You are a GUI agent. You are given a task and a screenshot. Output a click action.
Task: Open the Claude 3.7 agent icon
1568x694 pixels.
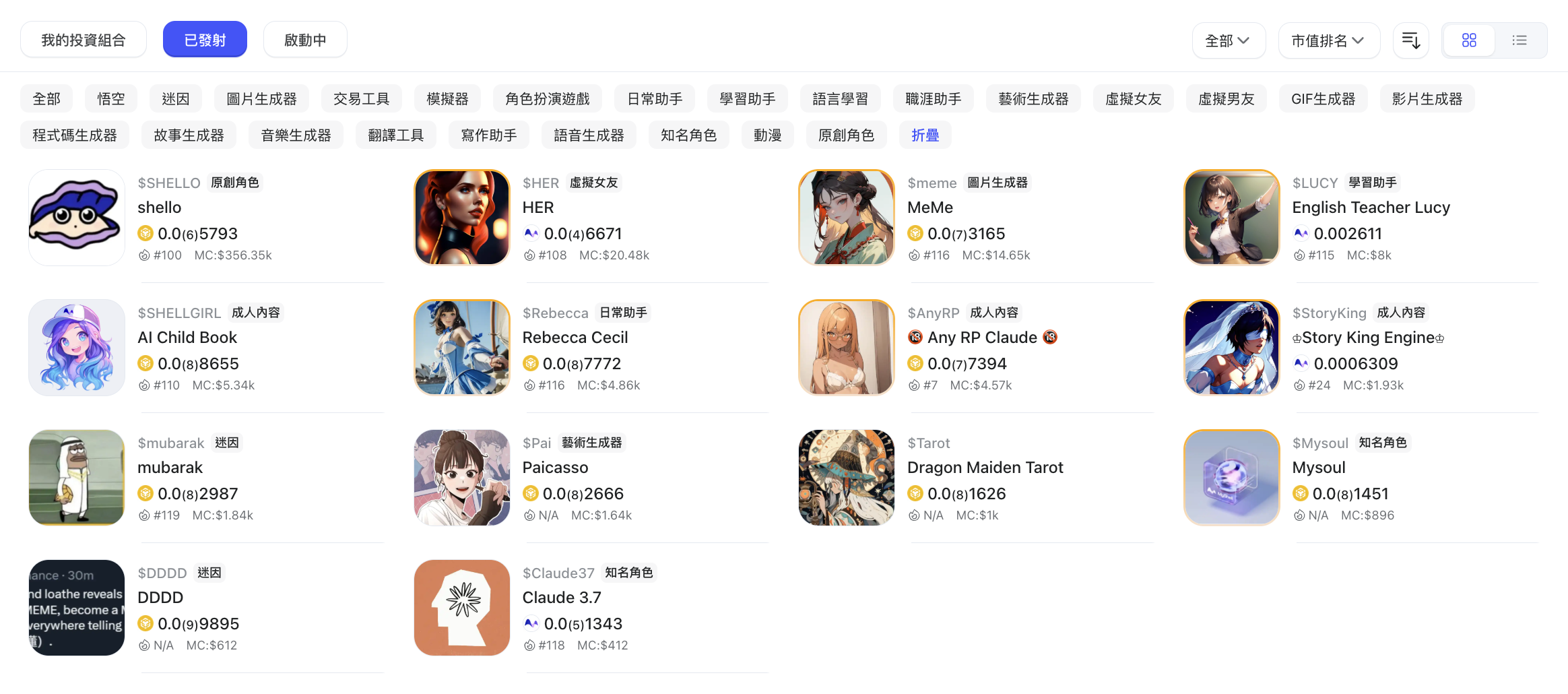tap(462, 608)
